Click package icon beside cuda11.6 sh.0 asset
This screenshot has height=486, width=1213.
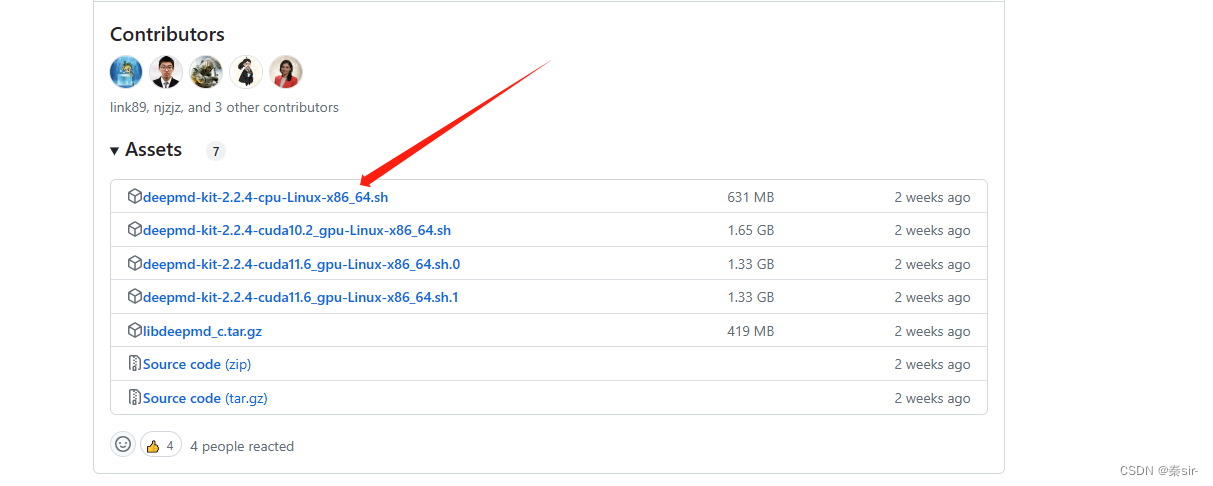(135, 264)
